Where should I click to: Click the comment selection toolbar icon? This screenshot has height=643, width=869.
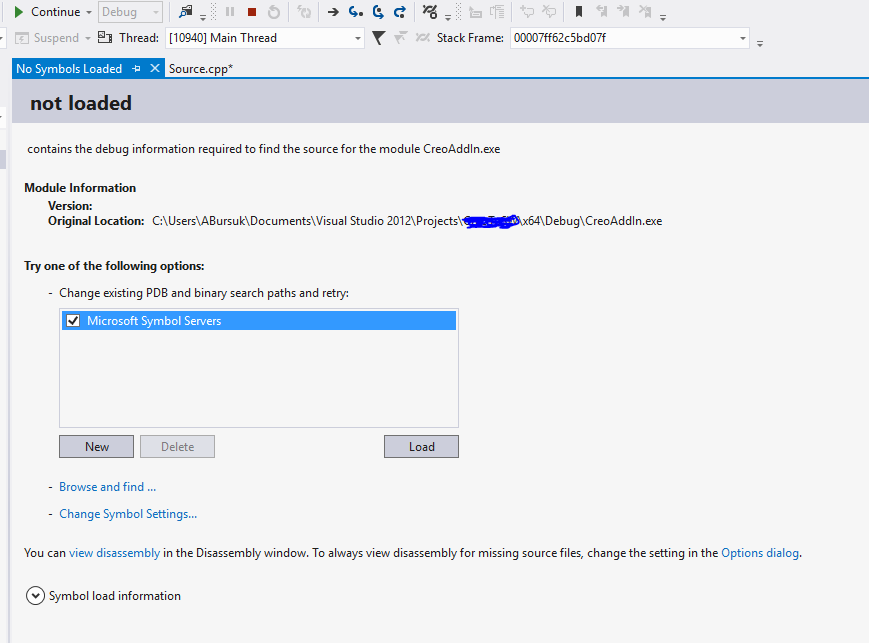click(x=527, y=12)
